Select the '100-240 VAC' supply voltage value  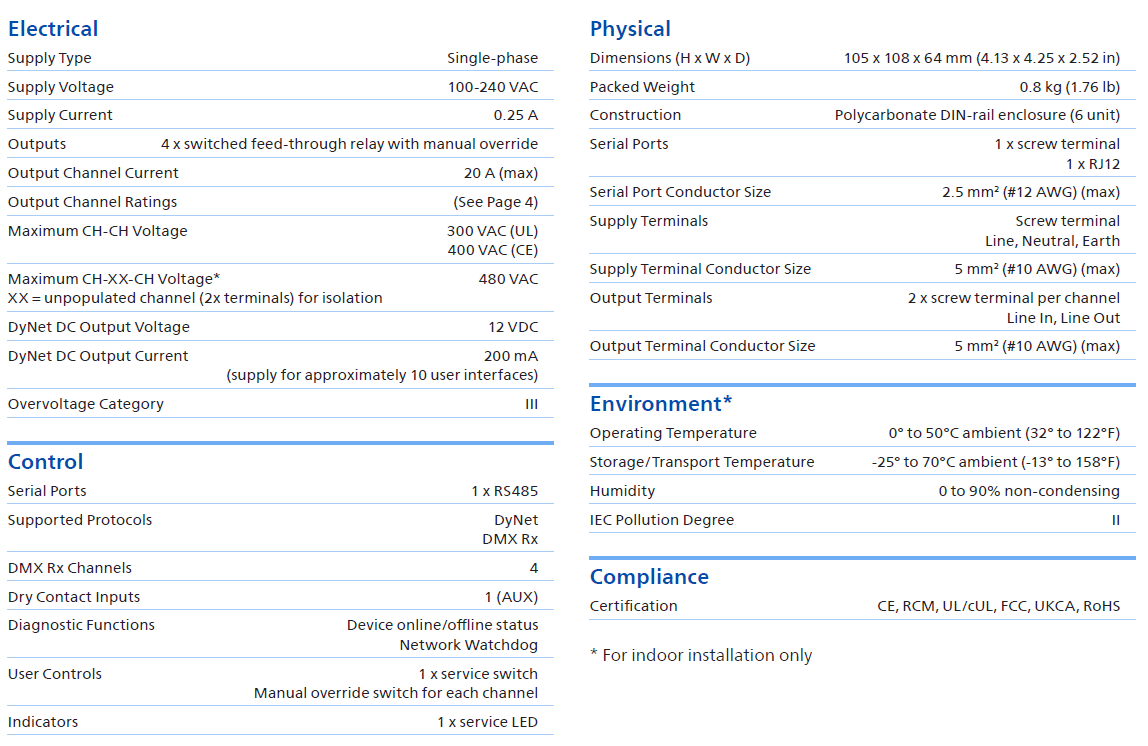[493, 87]
